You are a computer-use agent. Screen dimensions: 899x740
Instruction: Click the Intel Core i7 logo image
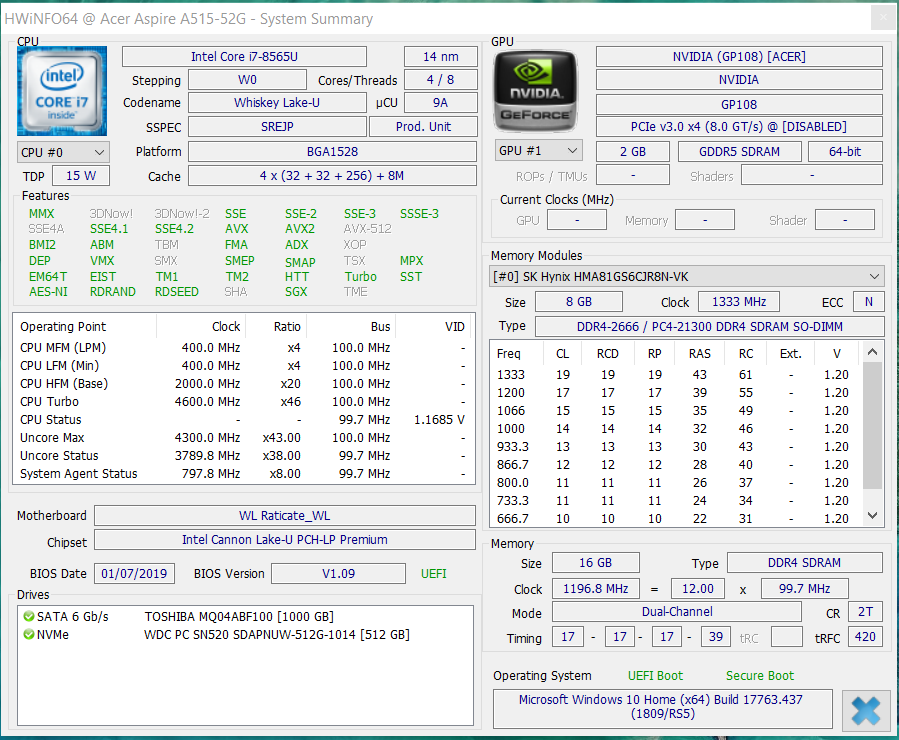click(62, 91)
